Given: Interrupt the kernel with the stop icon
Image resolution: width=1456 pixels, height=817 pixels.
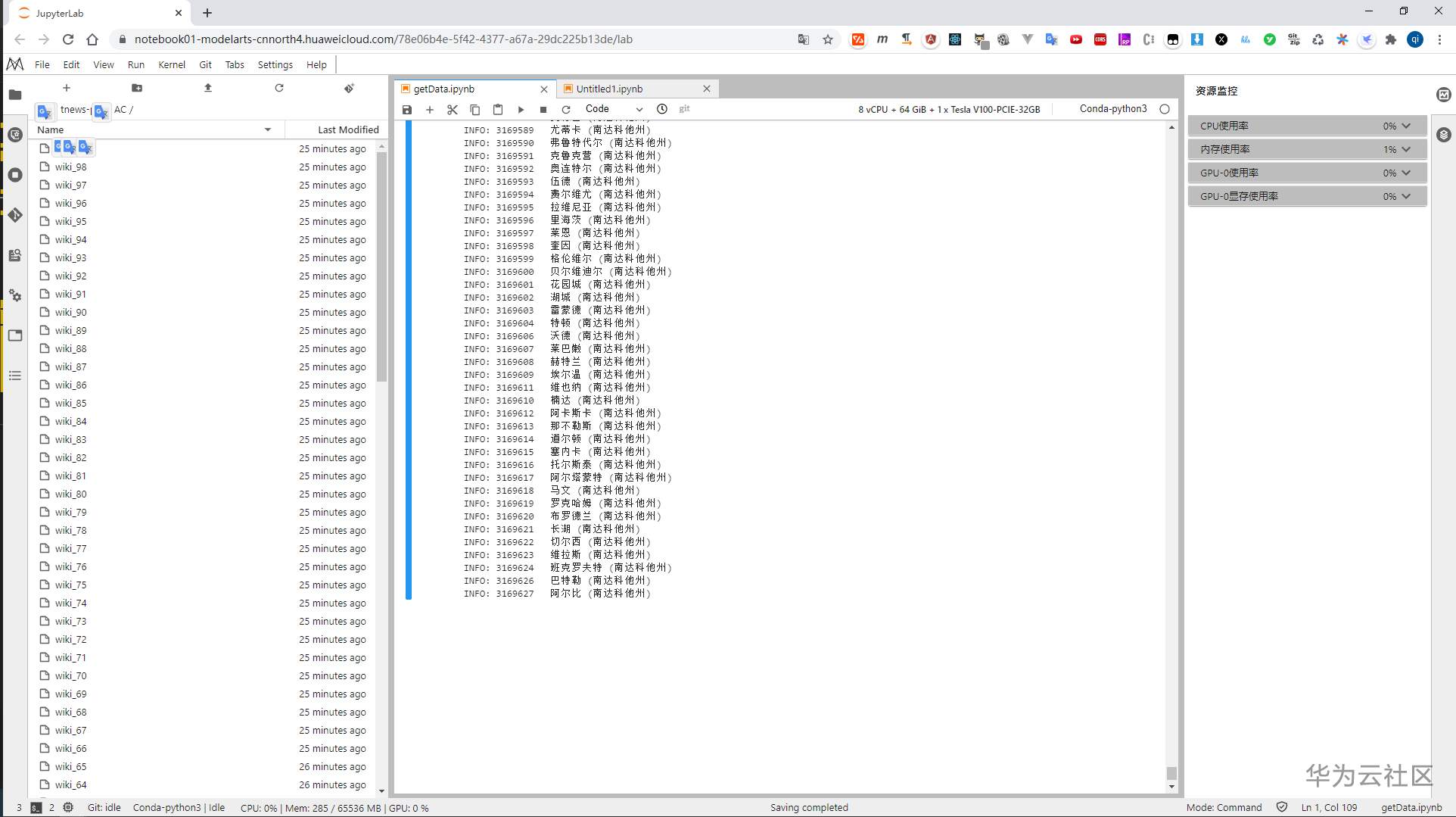Looking at the screenshot, I should [543, 109].
